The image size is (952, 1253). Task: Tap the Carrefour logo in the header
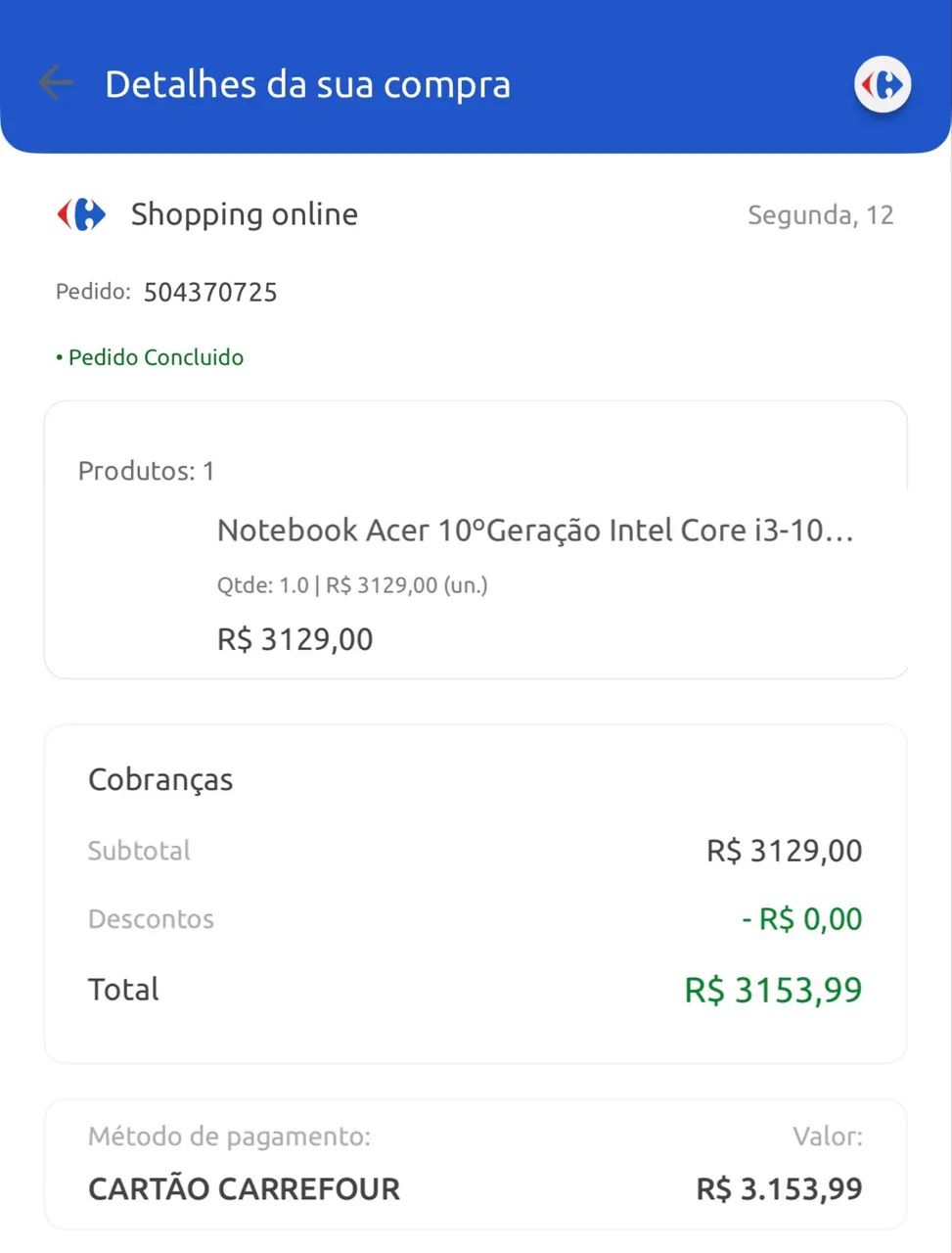[x=882, y=84]
